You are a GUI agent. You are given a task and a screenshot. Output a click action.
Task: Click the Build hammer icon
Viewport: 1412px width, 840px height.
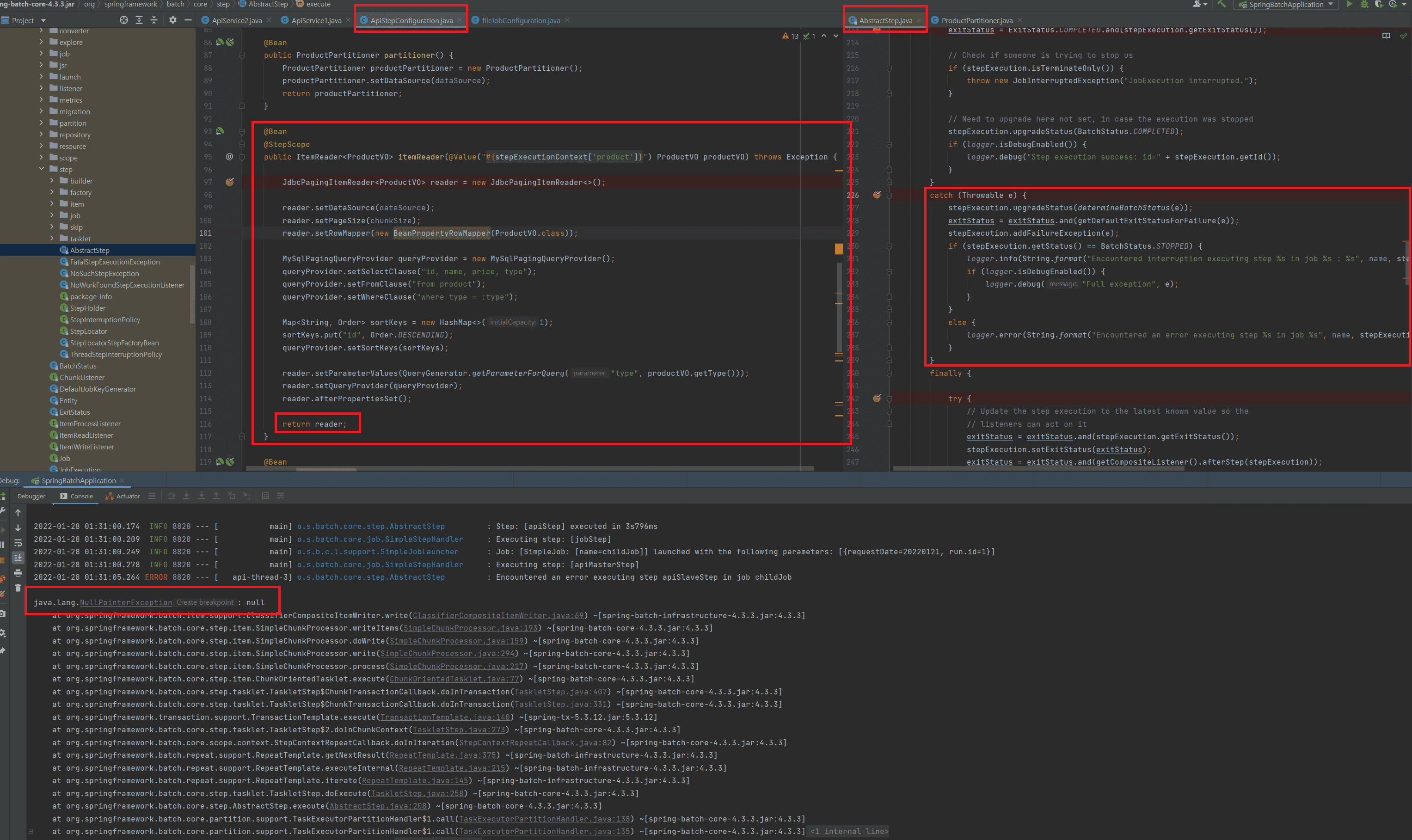1222,4
